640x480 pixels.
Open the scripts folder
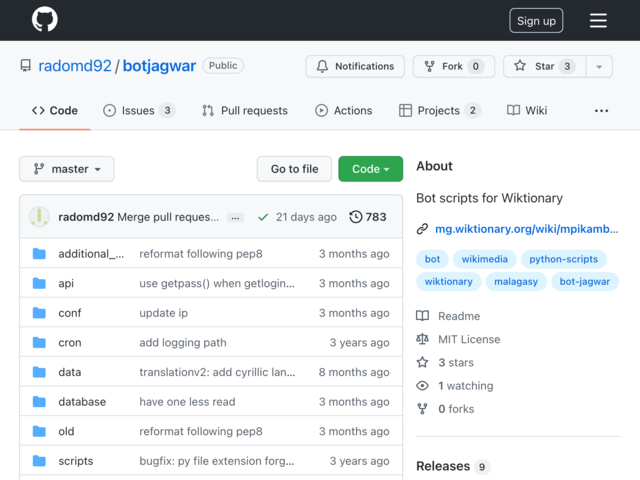coord(76,461)
